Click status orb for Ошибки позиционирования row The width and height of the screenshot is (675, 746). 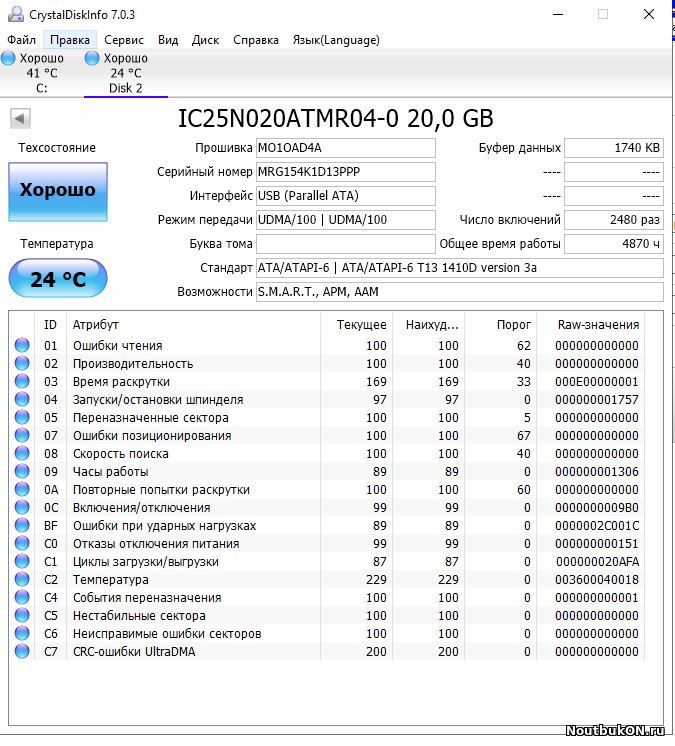tap(22, 435)
